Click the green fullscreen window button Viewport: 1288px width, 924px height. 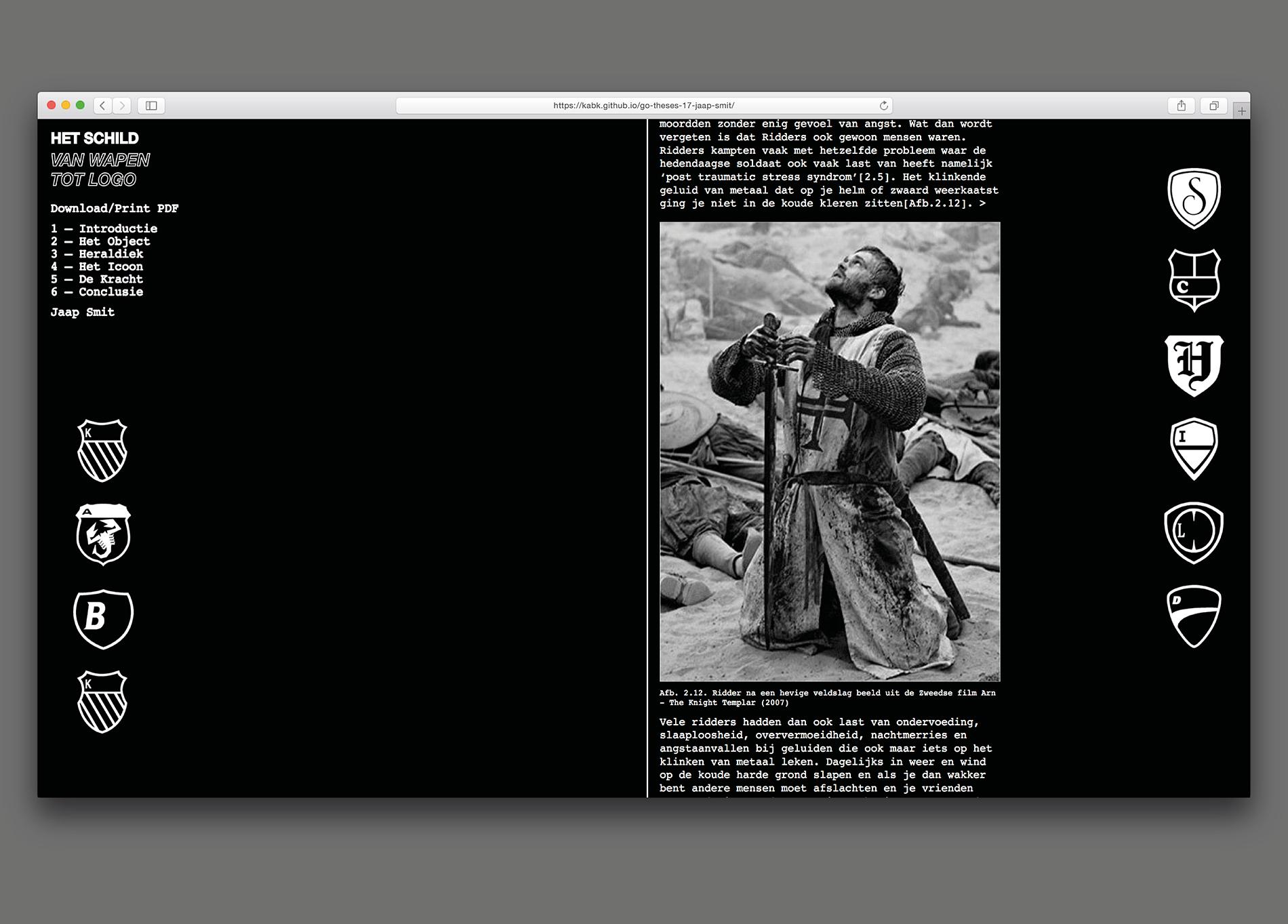coord(80,105)
